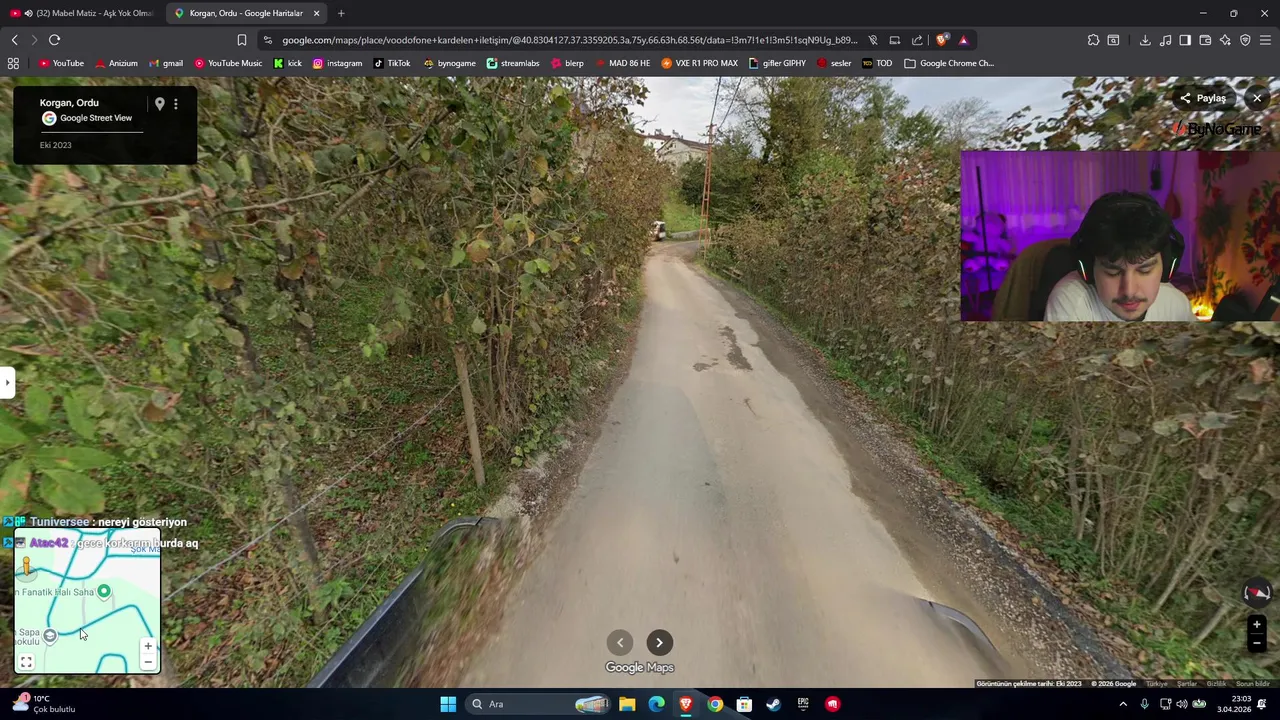Zoom in the Street View image
Image resolution: width=1280 pixels, height=720 pixels.
pyautogui.click(x=1257, y=625)
